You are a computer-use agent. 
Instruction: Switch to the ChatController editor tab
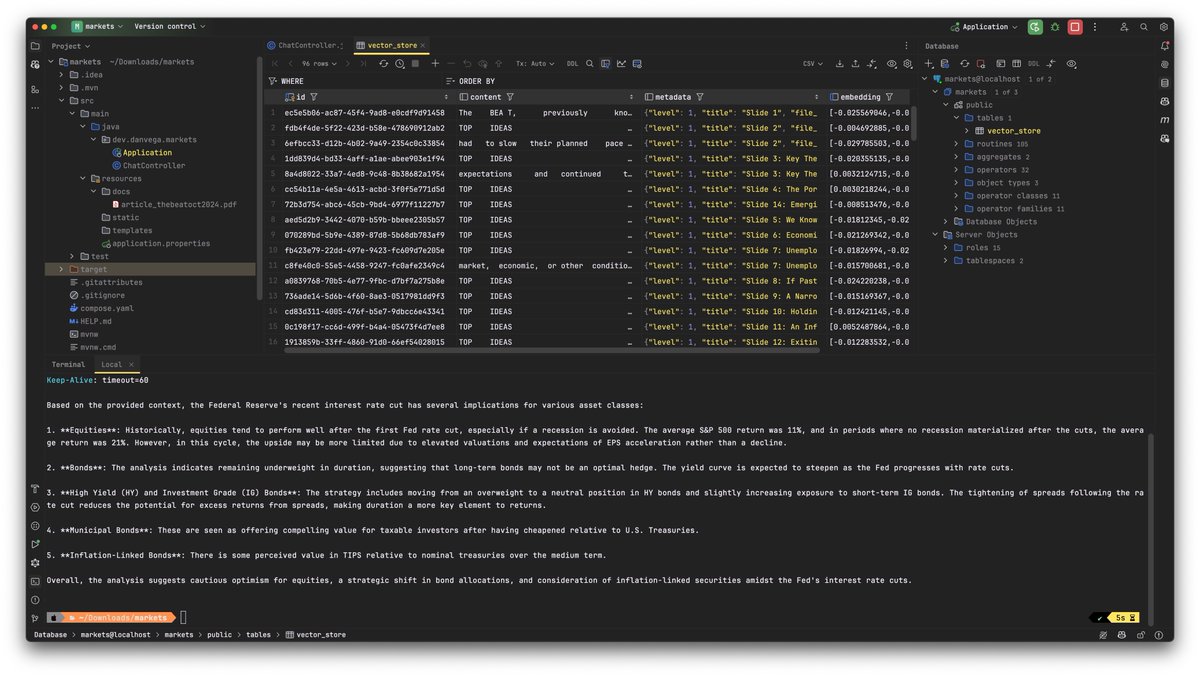(304, 45)
